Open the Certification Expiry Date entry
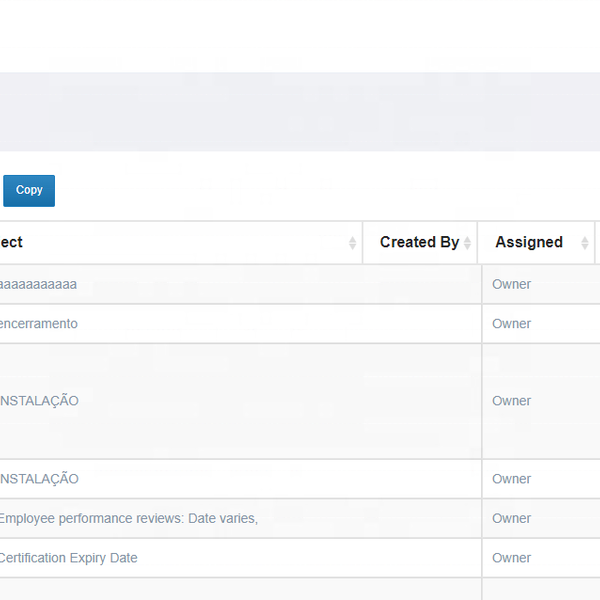The width and height of the screenshot is (600, 600). (68, 558)
